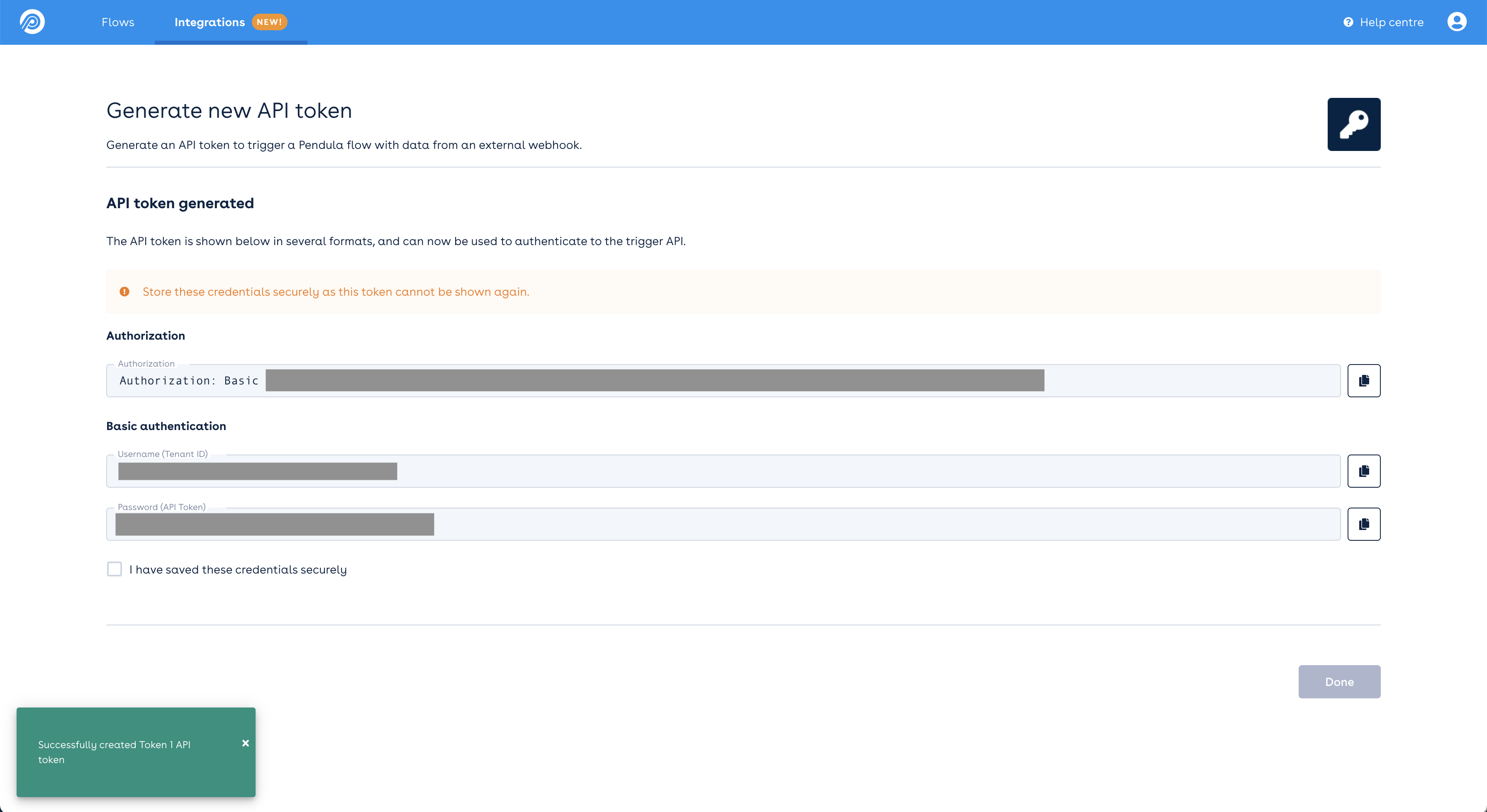
Task: Switch to the Flows tab
Action: tap(118, 22)
